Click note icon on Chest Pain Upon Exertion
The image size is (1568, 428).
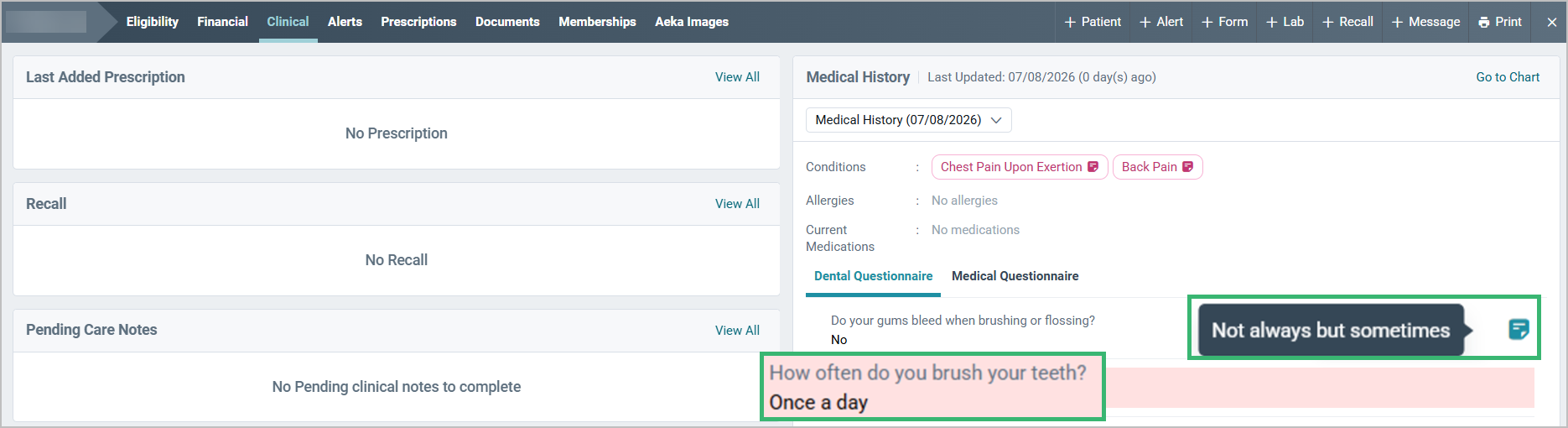[x=1093, y=167]
